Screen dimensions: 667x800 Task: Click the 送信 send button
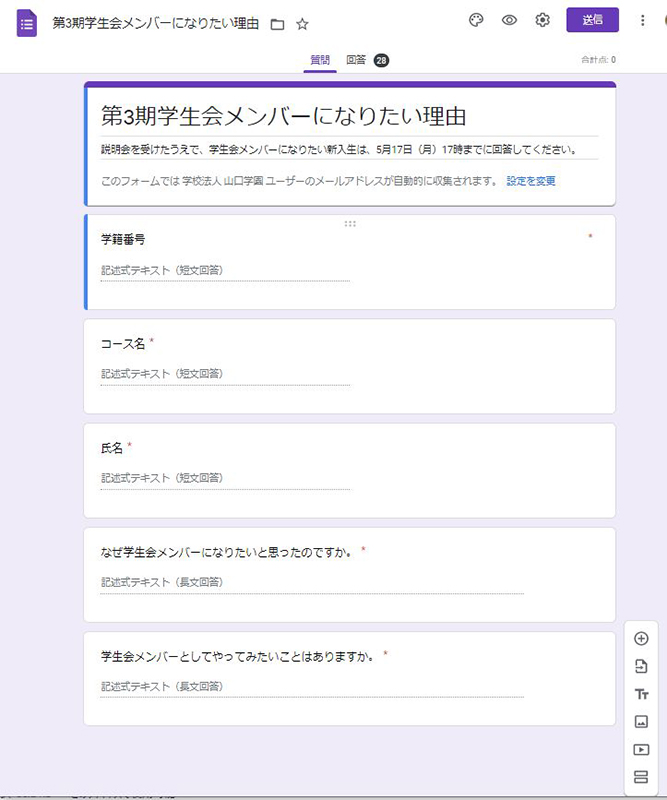[x=592, y=20]
